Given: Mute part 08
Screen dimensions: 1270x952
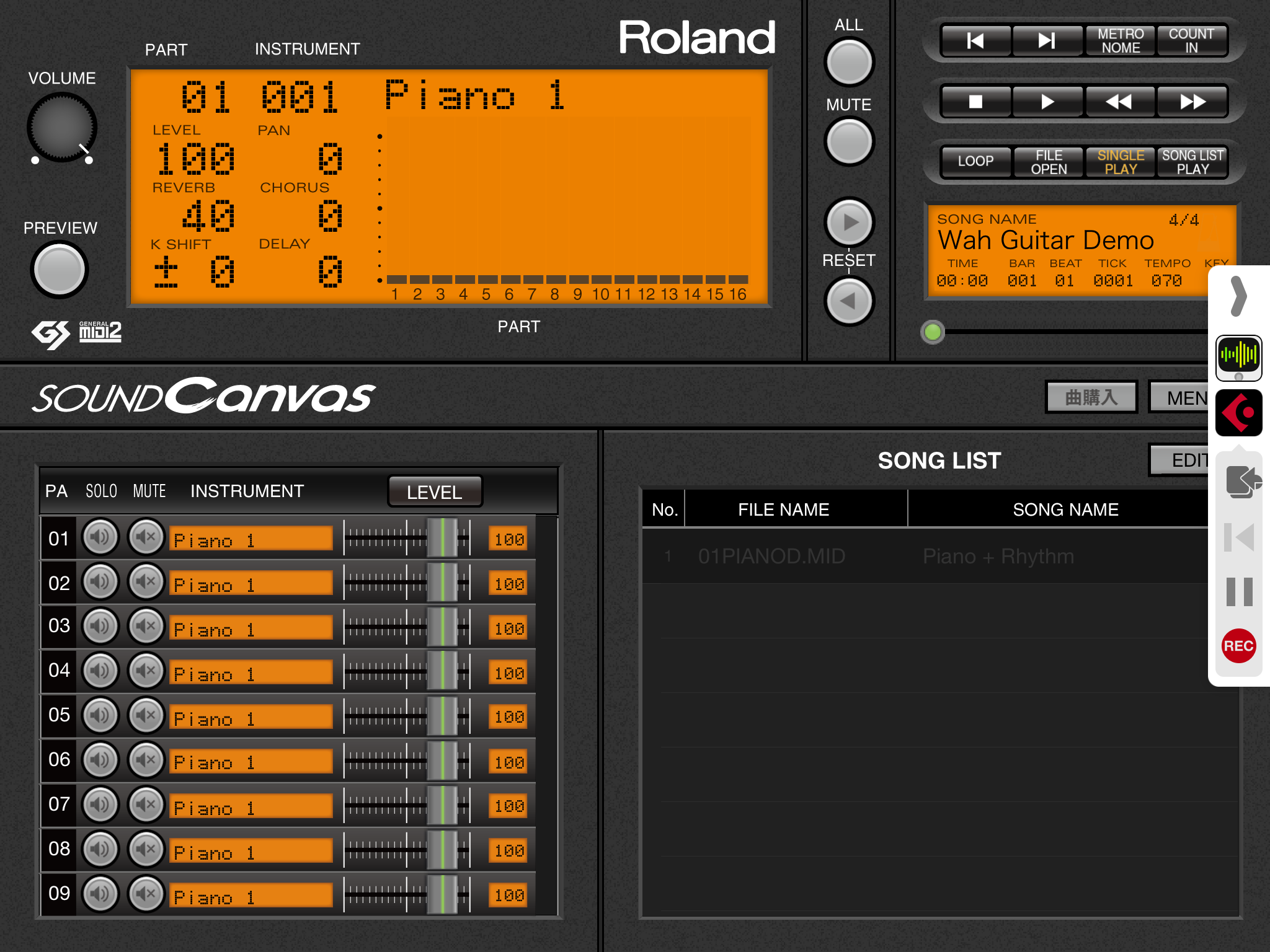Looking at the screenshot, I should tap(146, 849).
